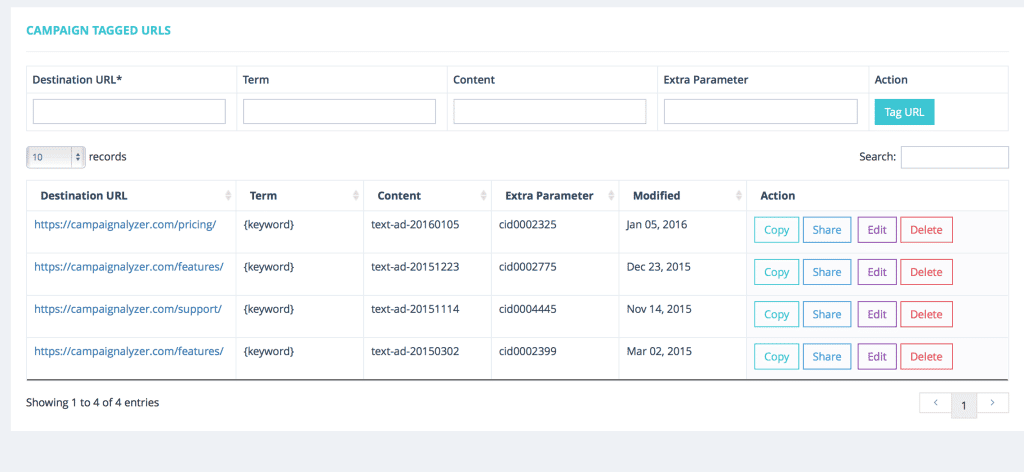This screenshot has width=1024, height=472.
Task: Copy the pricing URL row
Action: click(776, 230)
